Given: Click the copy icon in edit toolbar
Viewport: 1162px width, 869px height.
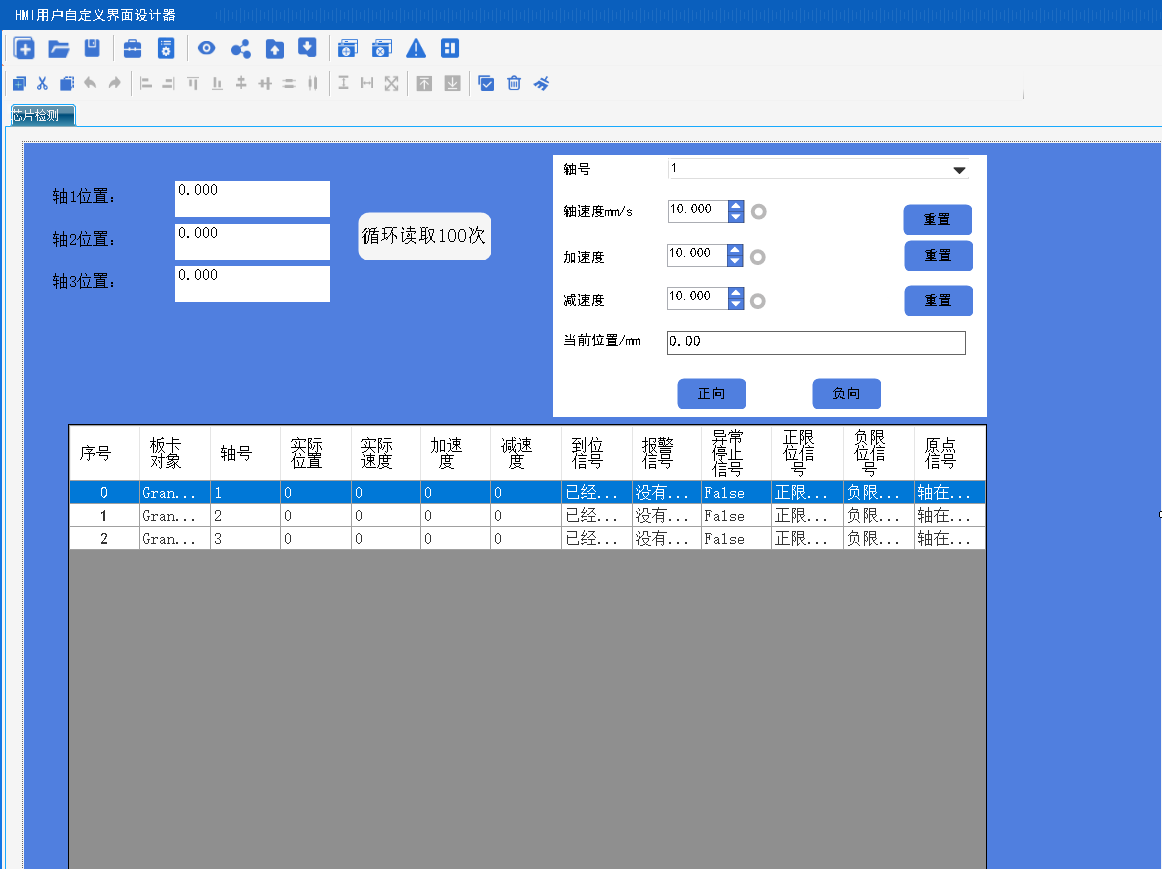Looking at the screenshot, I should pos(20,84).
